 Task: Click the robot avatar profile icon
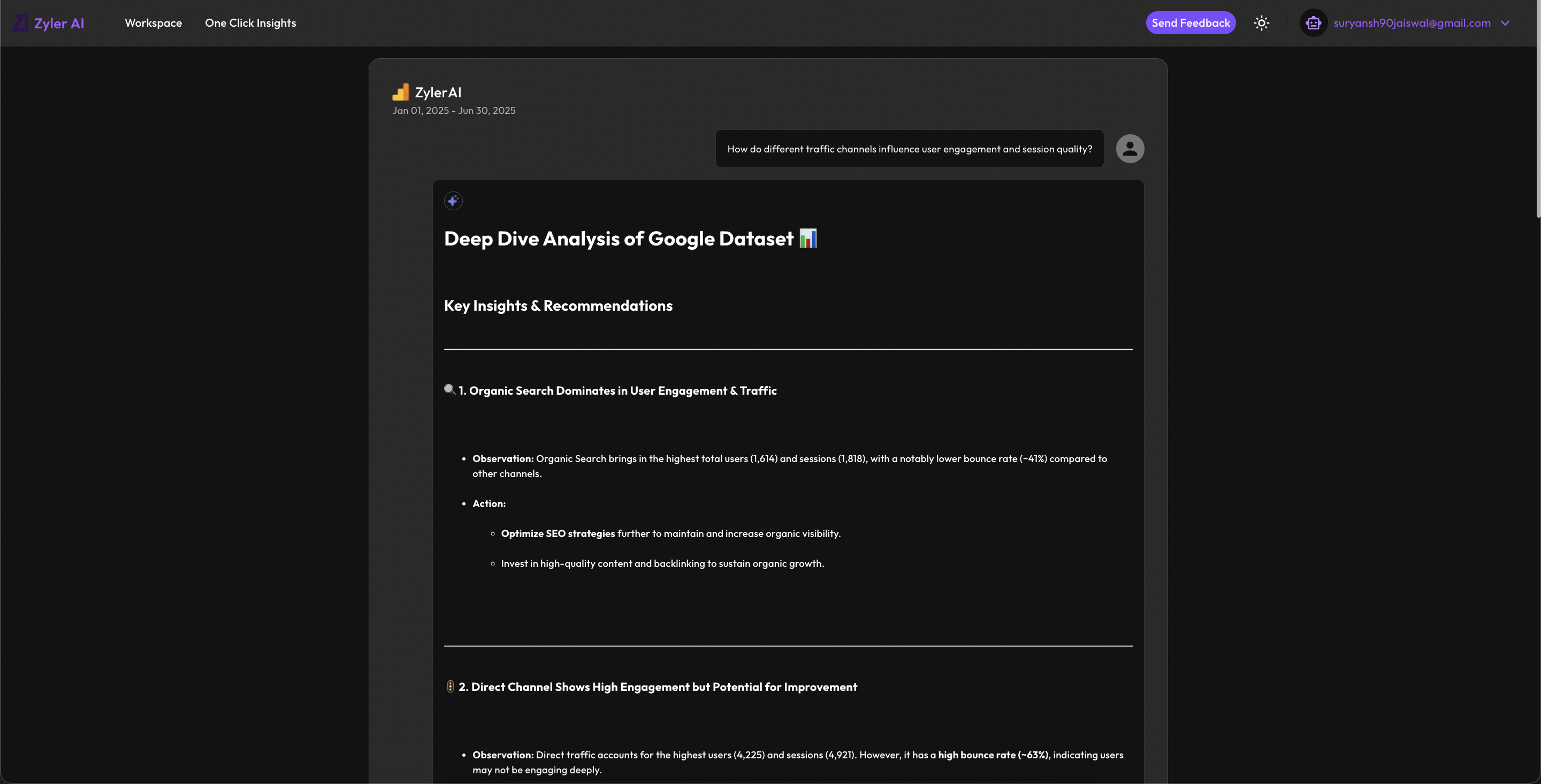pyautogui.click(x=1313, y=24)
